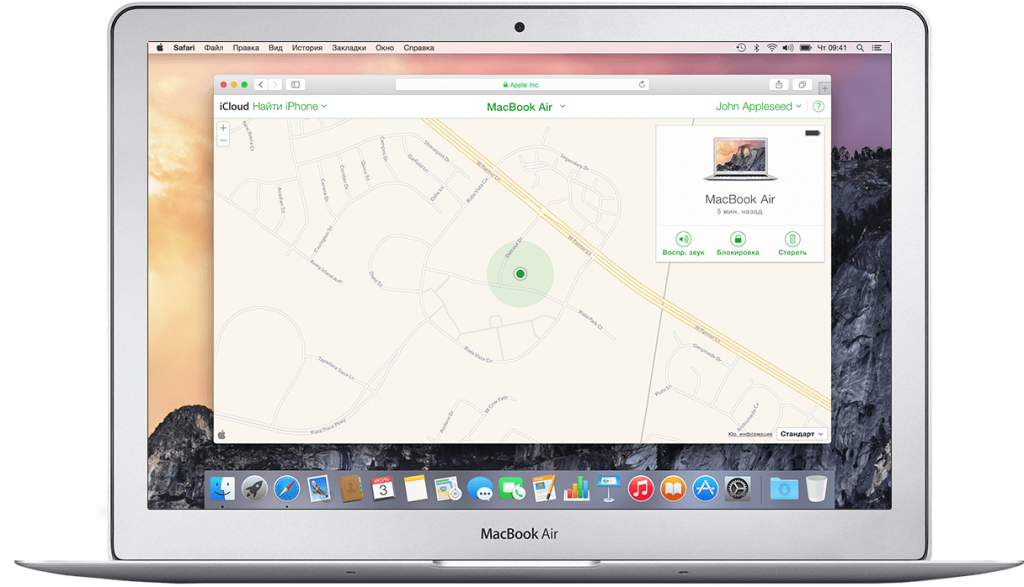The image size is (1024, 587).
Task: Expand the Найти iPhone app switcher
Action: (289, 106)
